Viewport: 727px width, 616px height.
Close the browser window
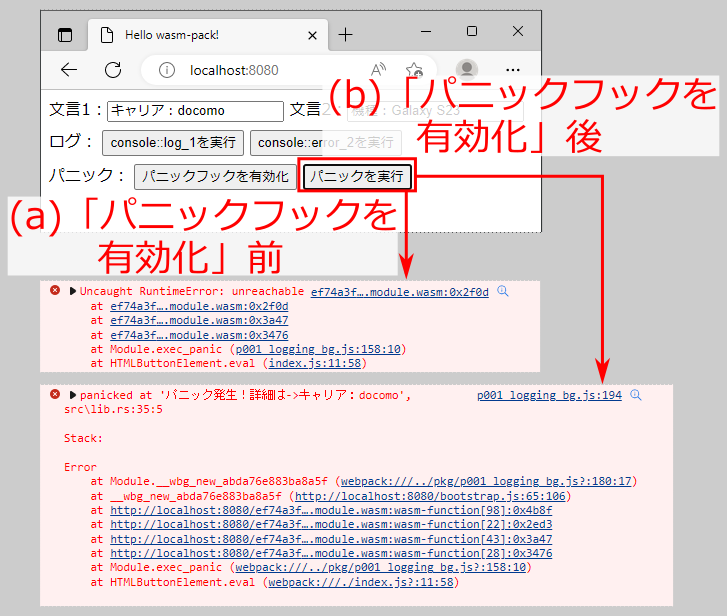click(518, 31)
